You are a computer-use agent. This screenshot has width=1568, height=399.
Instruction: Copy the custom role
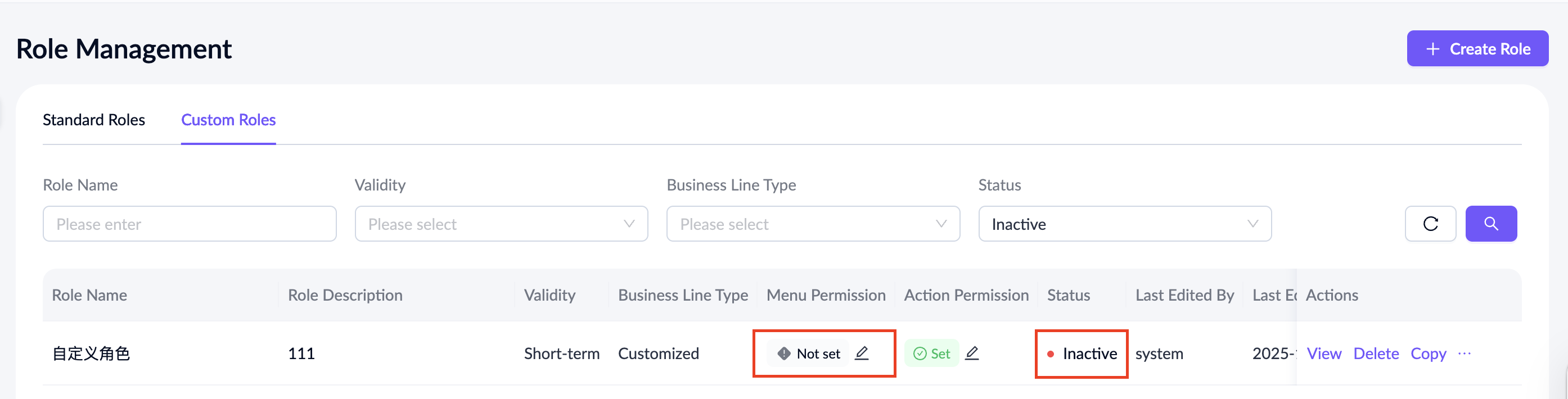pos(1428,353)
